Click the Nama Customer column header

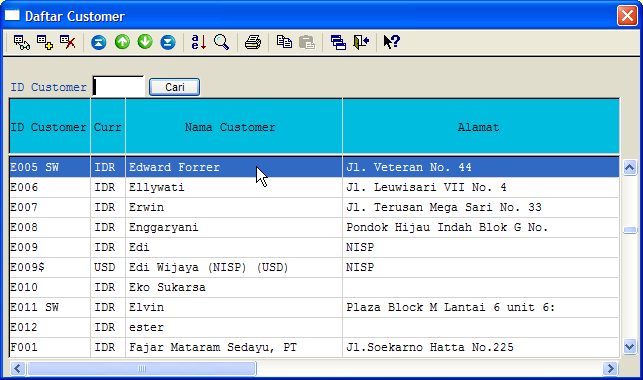coord(234,127)
